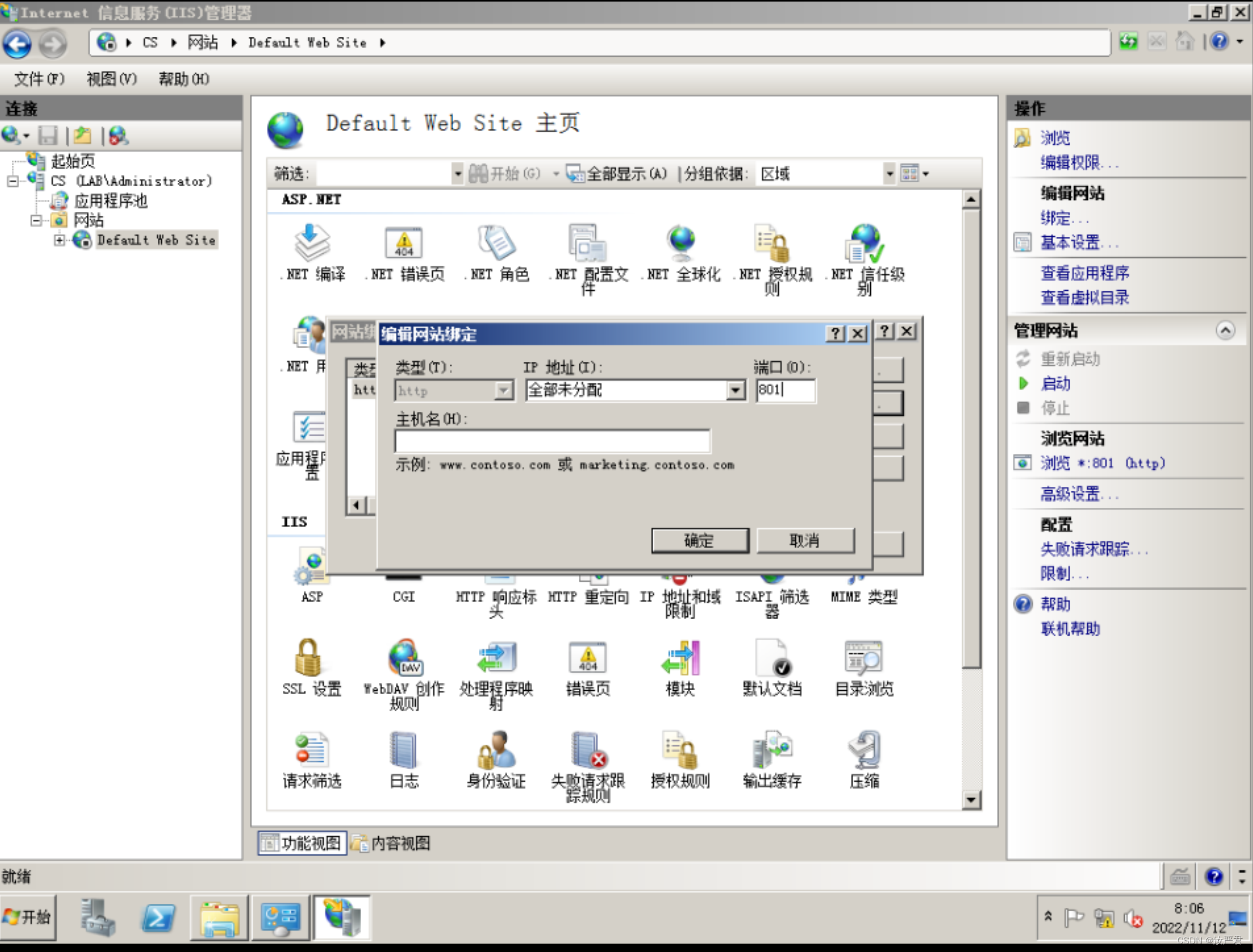The width and height of the screenshot is (1253, 952).
Task: Select 起始页 in the connections tree
Action: [x=73, y=161]
